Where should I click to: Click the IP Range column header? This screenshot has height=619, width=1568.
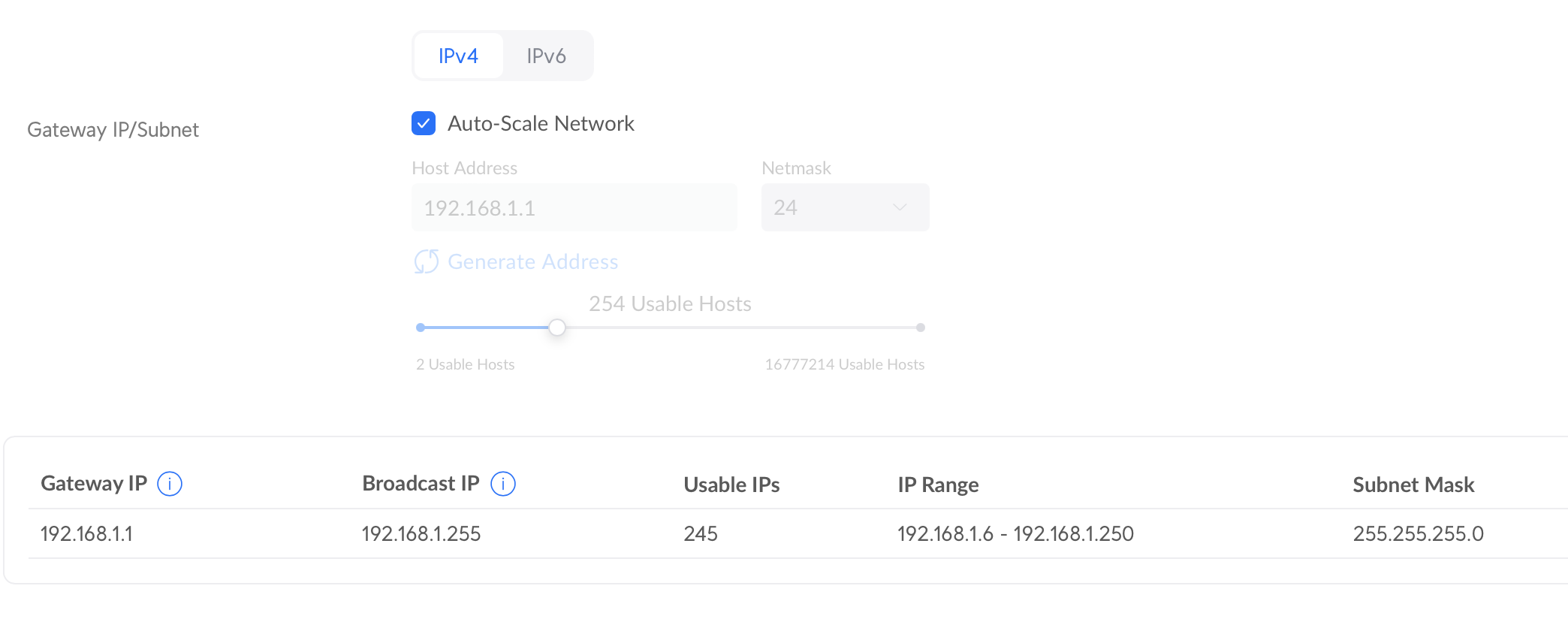pos(938,485)
